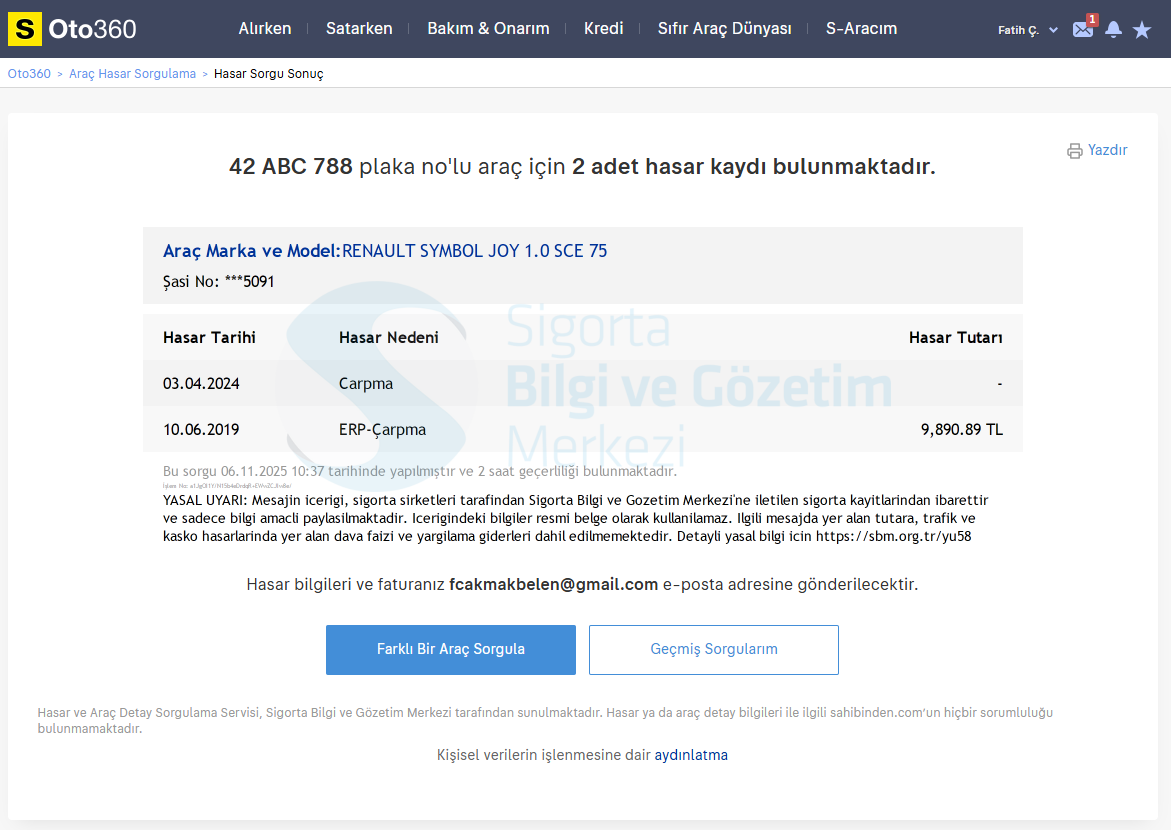Go to Araç Hasar Sorgulama breadcrumb
This screenshot has width=1171, height=830.
(x=132, y=74)
